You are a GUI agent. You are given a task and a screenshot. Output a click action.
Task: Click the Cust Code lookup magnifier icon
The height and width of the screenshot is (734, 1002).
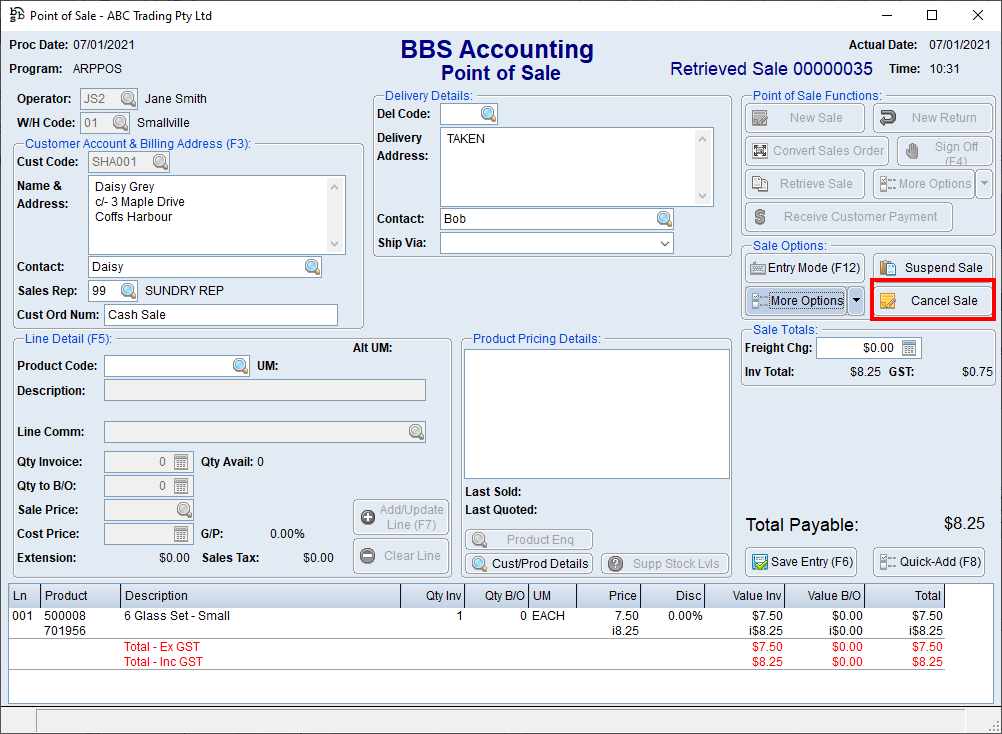point(160,161)
